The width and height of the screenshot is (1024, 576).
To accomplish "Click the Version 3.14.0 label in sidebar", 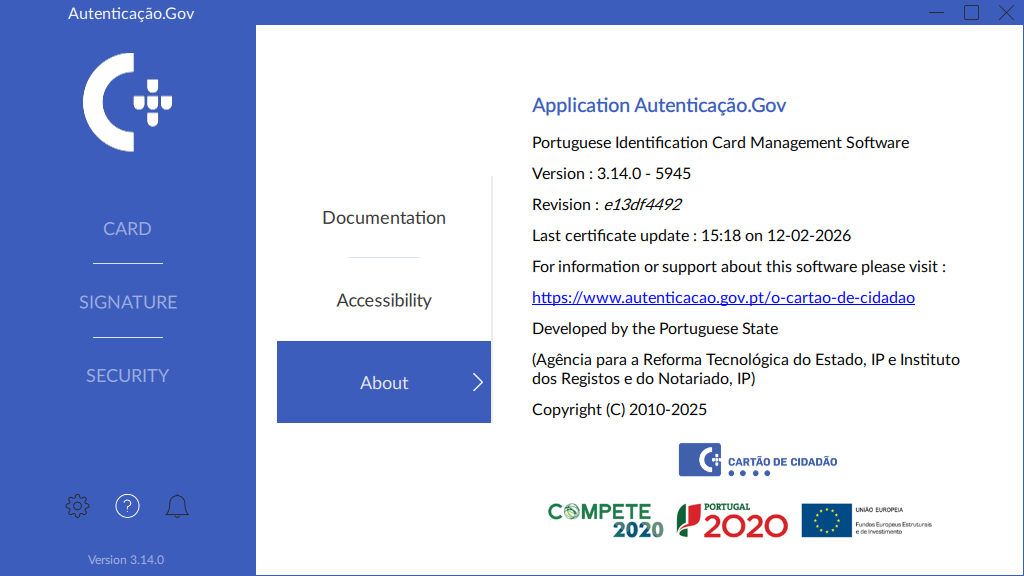I will pos(126,560).
